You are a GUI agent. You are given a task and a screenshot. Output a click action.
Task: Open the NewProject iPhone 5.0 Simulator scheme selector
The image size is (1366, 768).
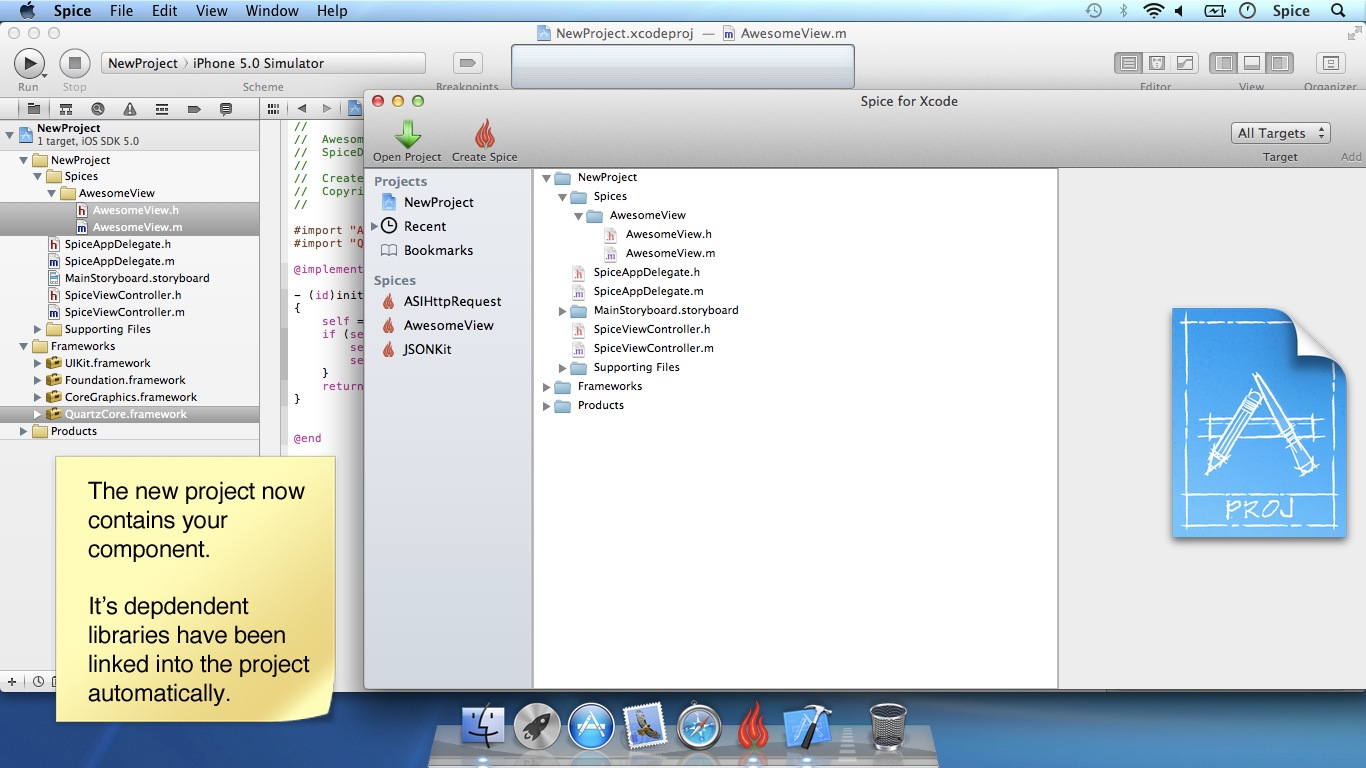tap(263, 63)
